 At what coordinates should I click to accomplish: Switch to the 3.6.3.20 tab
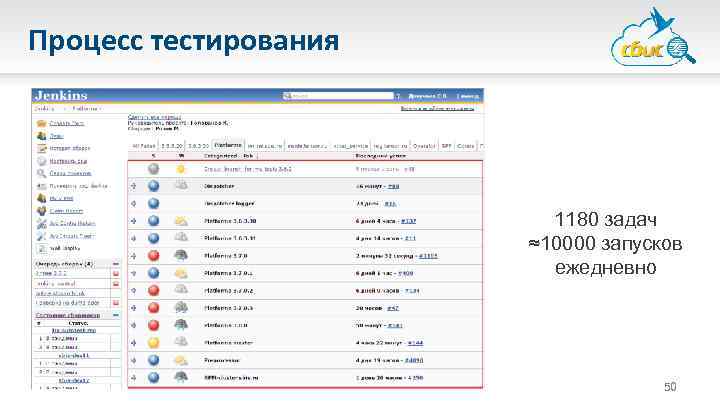[x=172, y=146]
